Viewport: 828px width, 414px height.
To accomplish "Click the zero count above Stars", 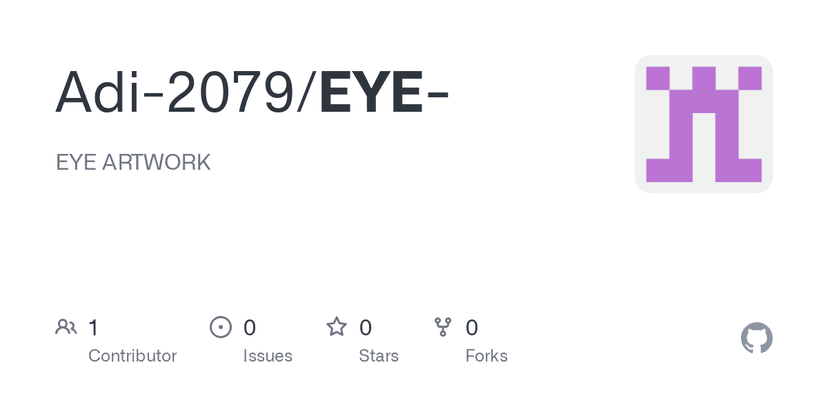I will 366,327.
